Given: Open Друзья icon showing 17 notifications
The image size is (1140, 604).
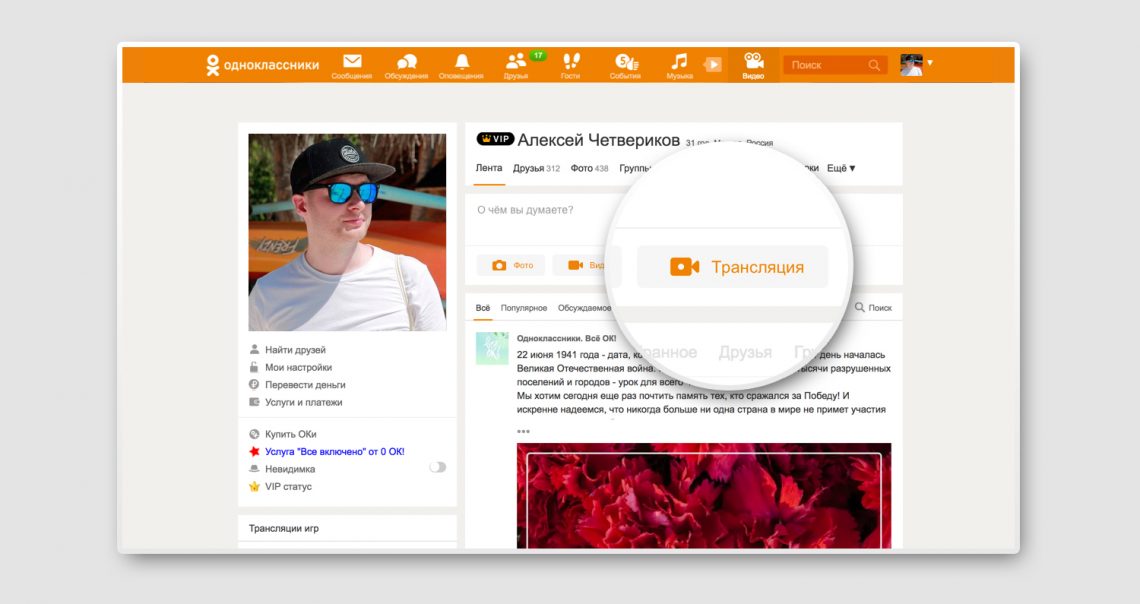Looking at the screenshot, I should point(515,64).
